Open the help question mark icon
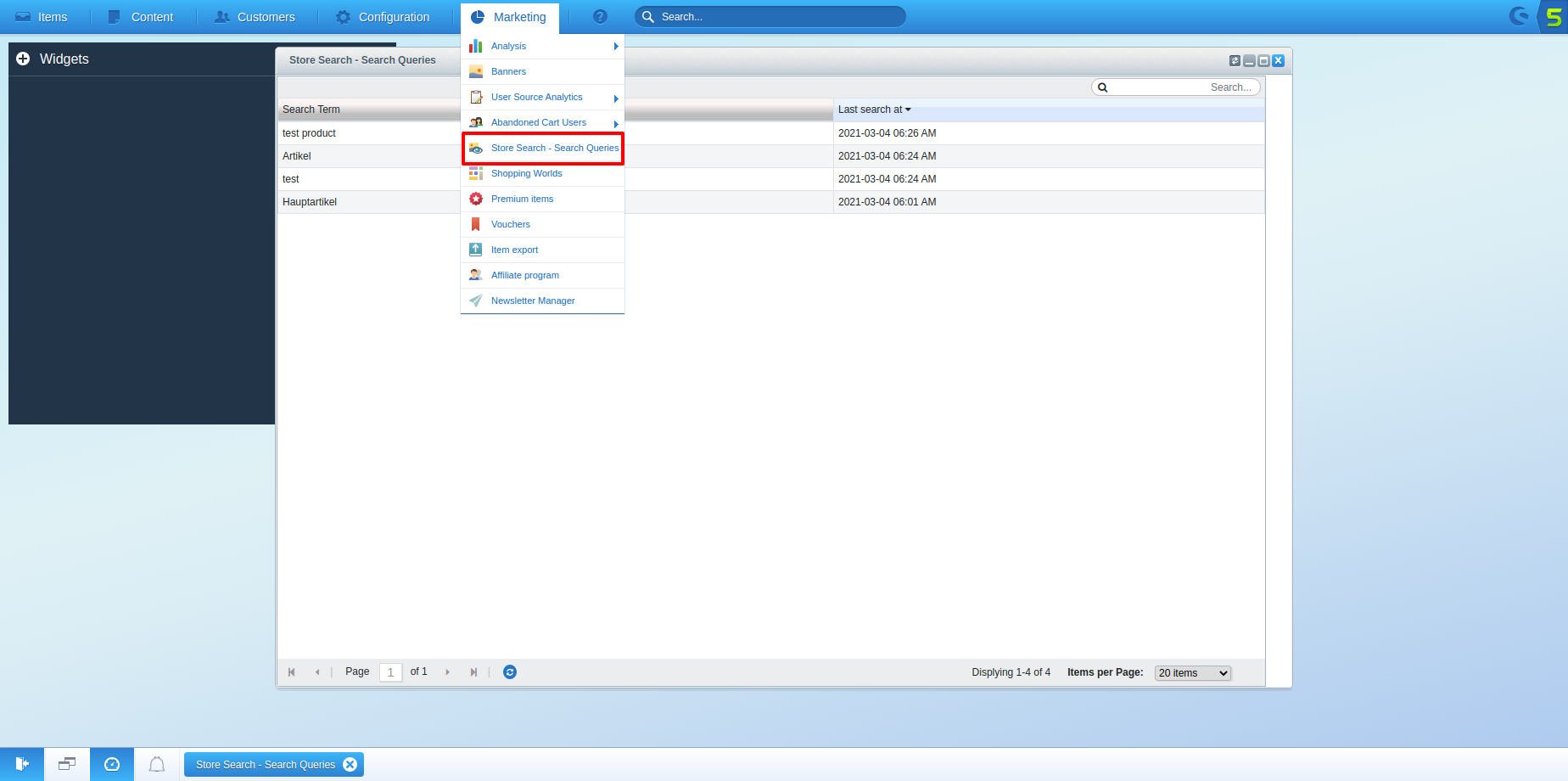 (600, 17)
